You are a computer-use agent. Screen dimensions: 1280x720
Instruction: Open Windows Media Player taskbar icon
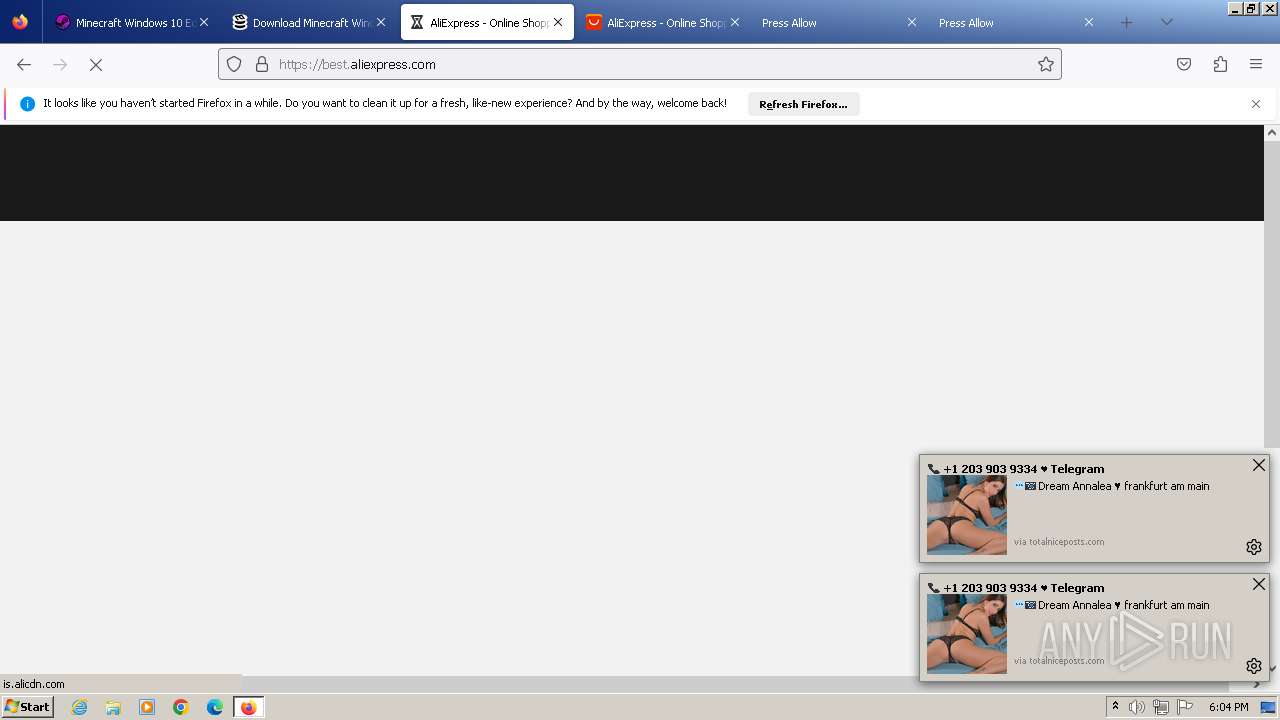(x=147, y=707)
